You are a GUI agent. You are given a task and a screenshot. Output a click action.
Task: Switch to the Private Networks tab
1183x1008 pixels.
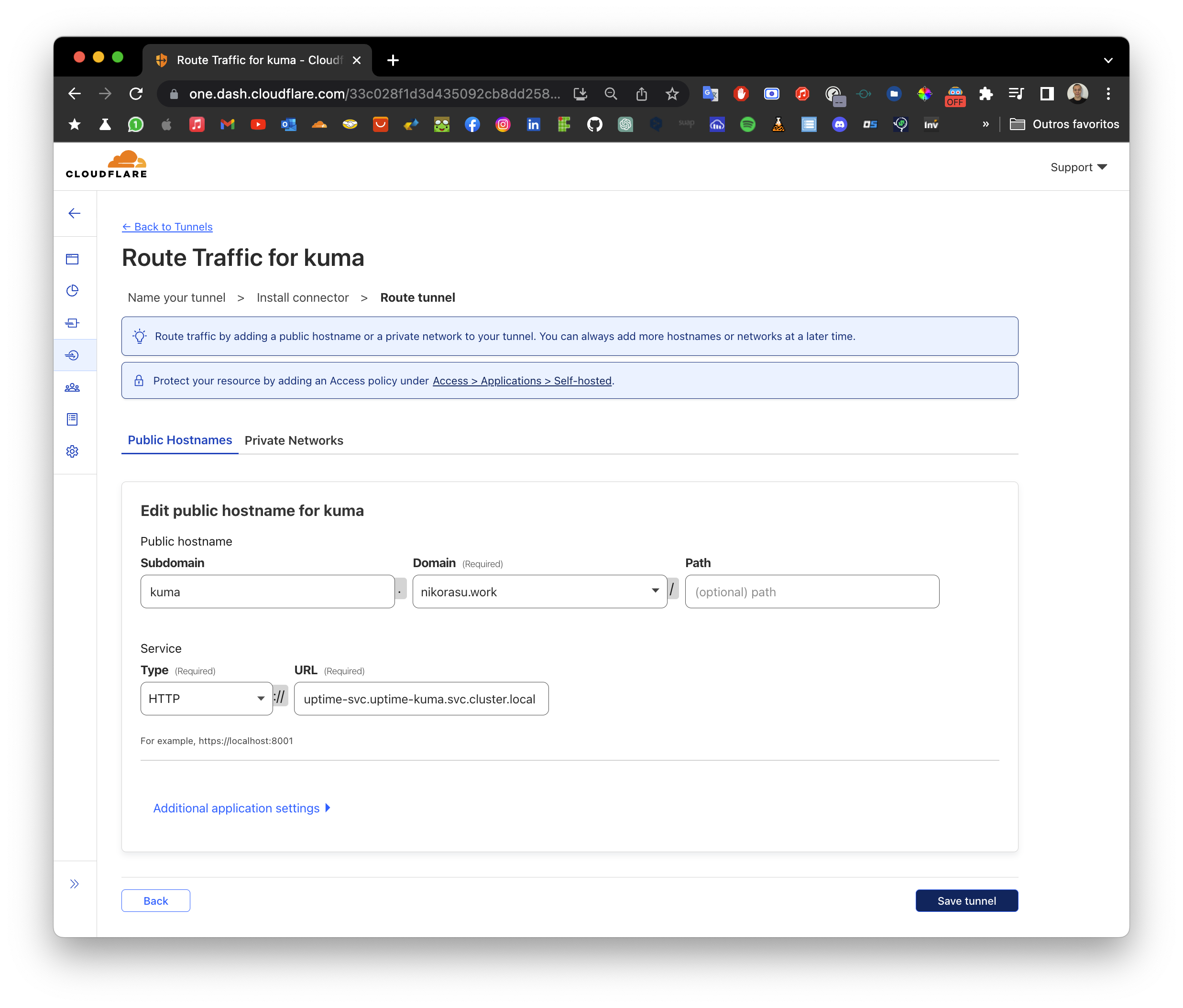[294, 440]
